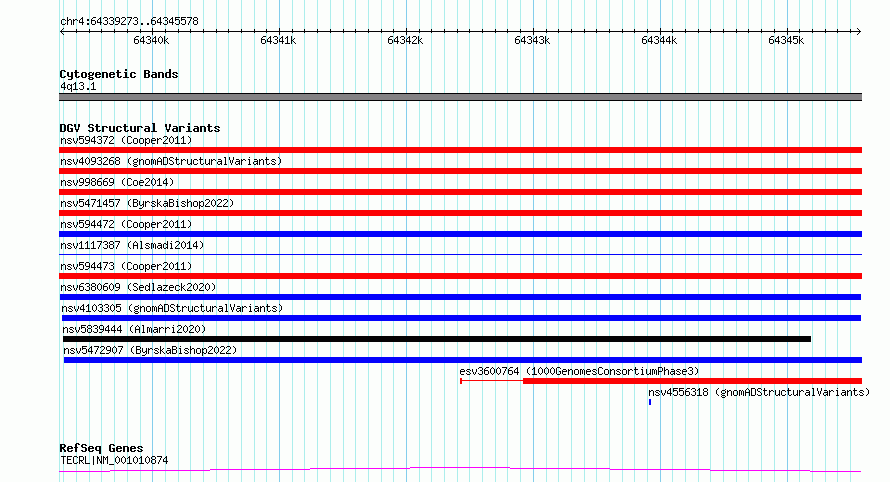The height and width of the screenshot is (482, 890).
Task: Click the 64343k ruler position label
Action: [532, 40]
